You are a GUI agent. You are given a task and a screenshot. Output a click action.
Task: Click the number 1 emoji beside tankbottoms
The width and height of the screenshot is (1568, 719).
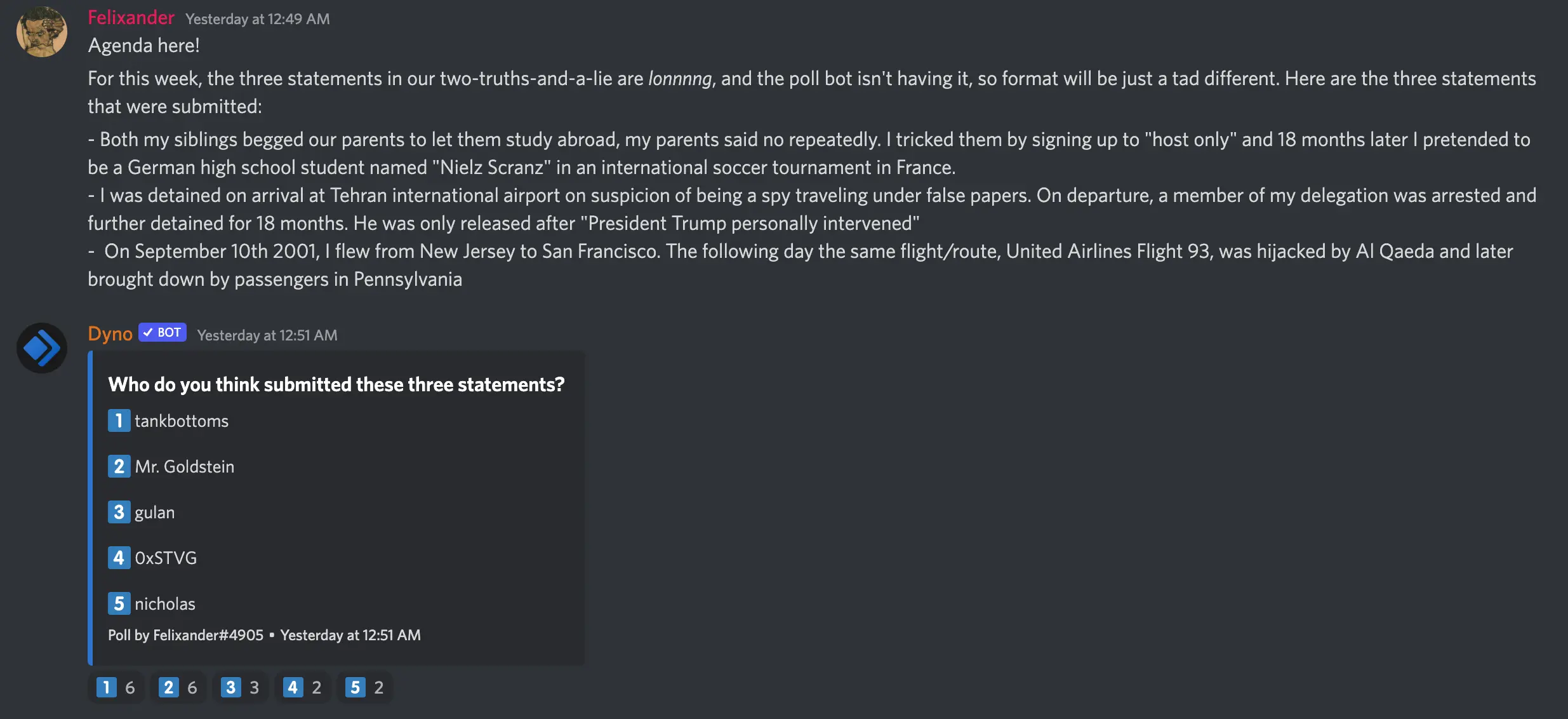119,420
